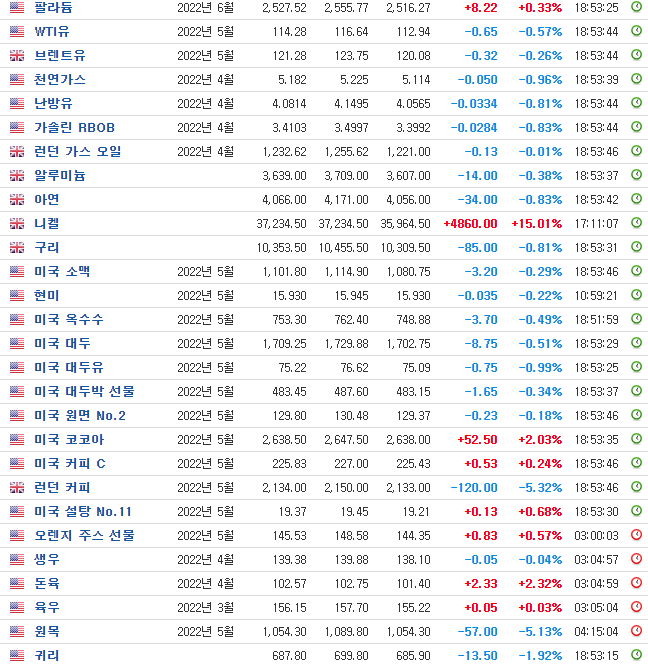This screenshot has width=648, height=666.
Task: Open the WTI유 commodity link
Action: pos(52,31)
